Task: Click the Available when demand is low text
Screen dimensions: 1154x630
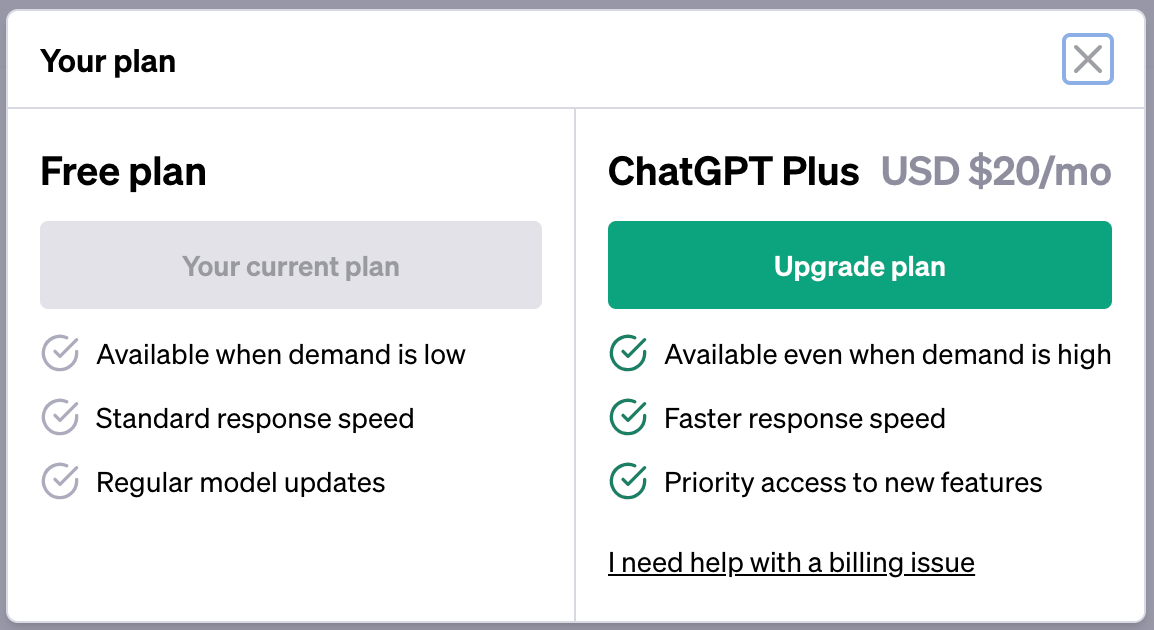Action: tap(281, 355)
